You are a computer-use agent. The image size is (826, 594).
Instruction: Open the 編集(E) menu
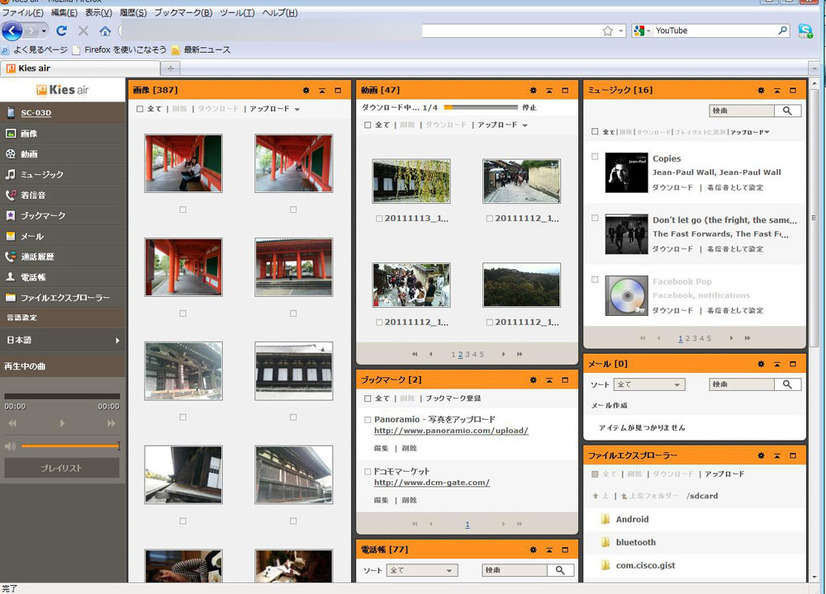click(x=64, y=13)
